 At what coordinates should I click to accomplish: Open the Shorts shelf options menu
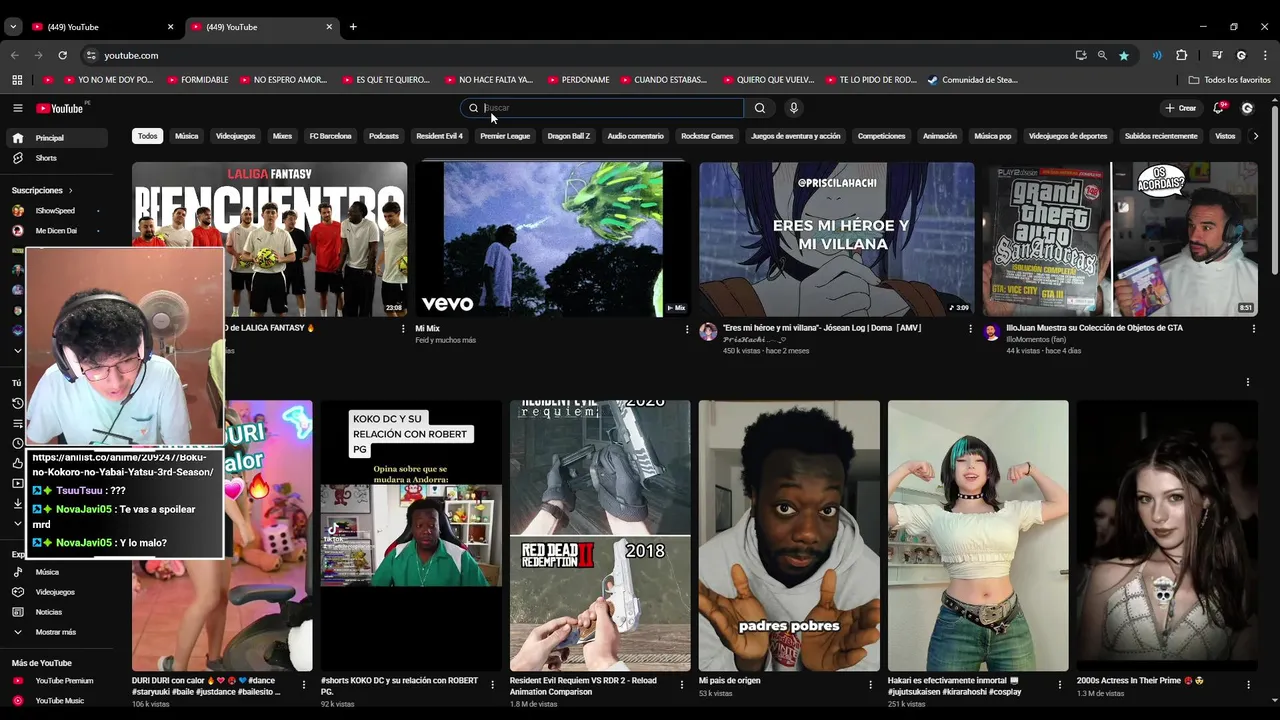1248,382
